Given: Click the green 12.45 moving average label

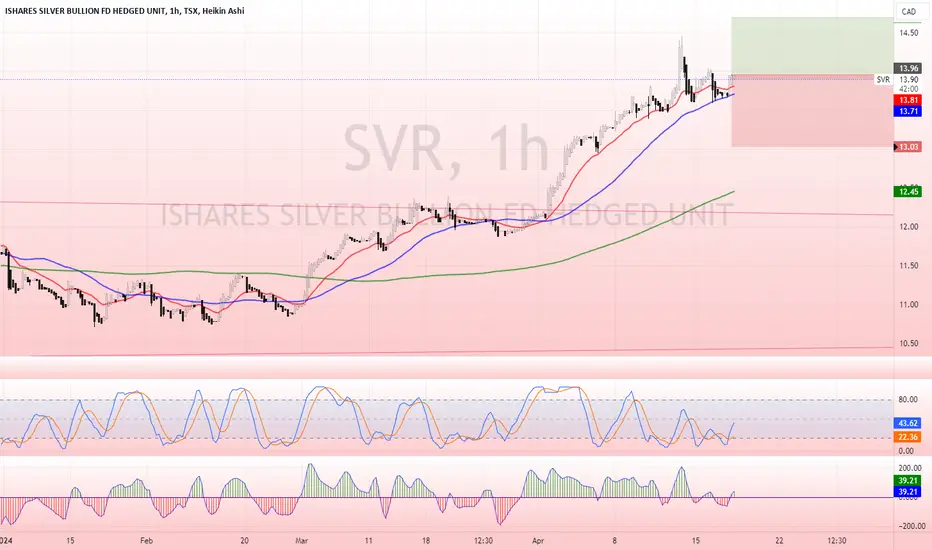Looking at the screenshot, I should [x=908, y=191].
